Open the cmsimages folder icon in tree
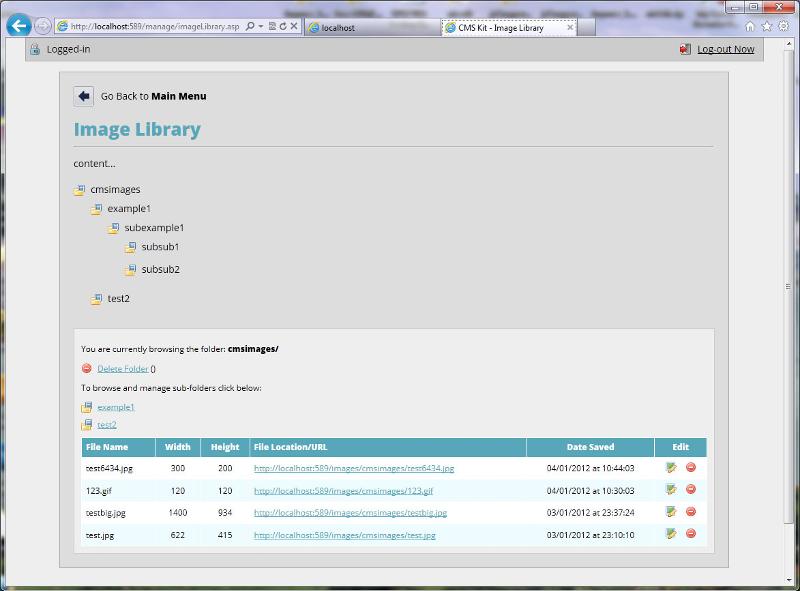 (80, 190)
